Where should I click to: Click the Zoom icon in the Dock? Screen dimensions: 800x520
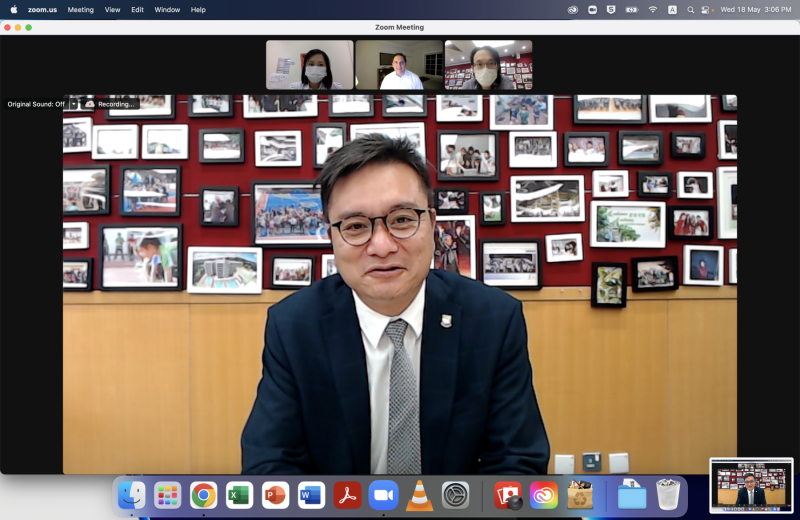[x=383, y=495]
